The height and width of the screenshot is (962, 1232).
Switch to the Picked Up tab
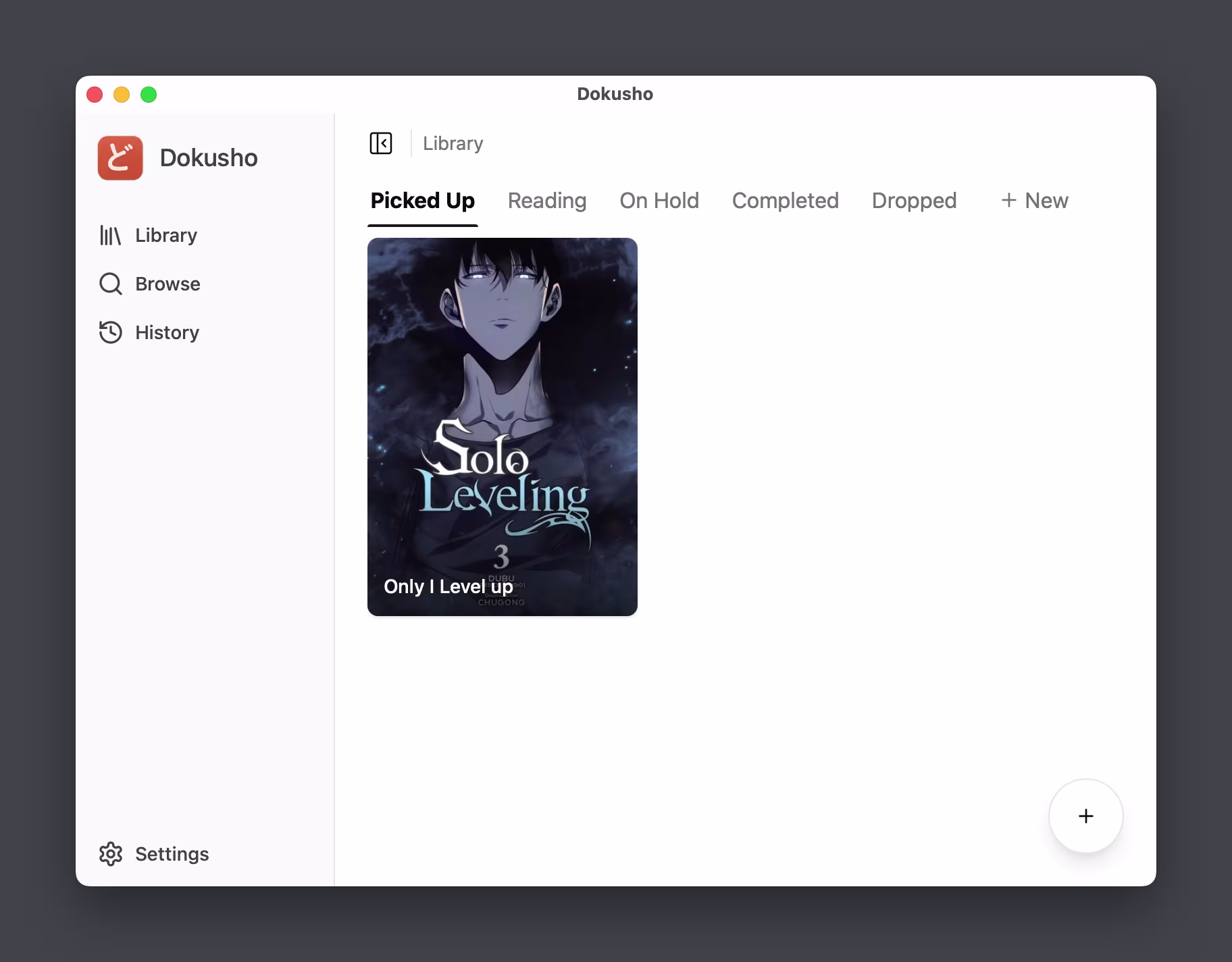[423, 201]
